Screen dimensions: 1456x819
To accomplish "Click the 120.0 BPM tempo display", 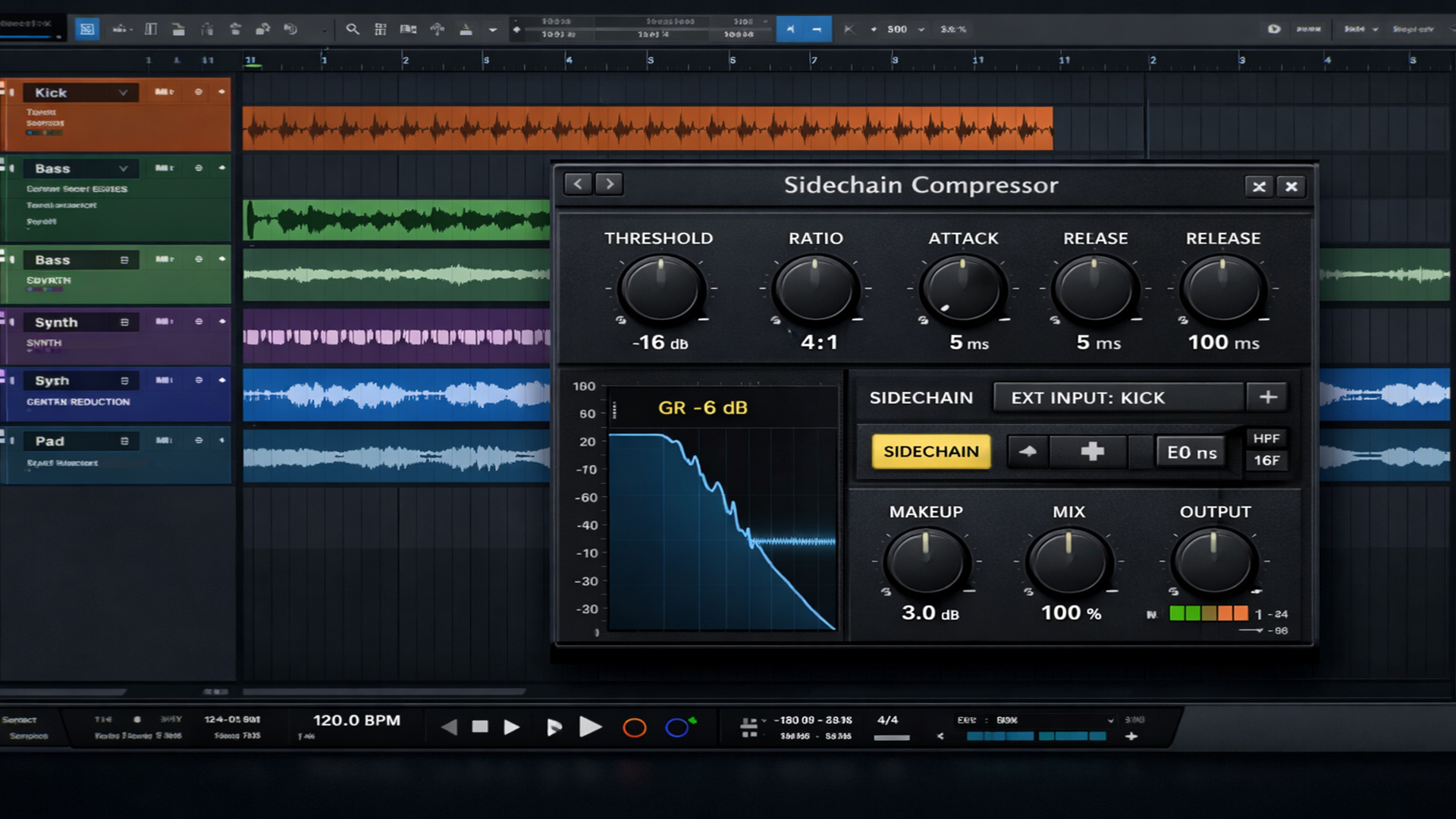I will click(x=358, y=720).
